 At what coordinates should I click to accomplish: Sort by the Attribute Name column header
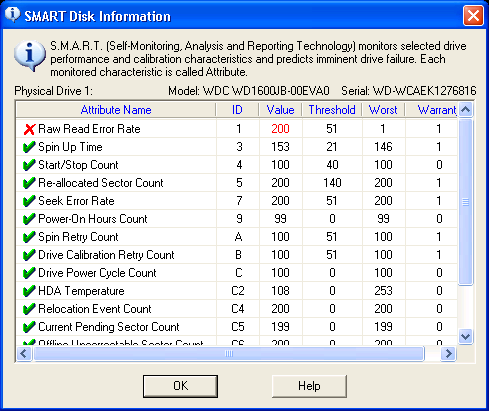116,110
